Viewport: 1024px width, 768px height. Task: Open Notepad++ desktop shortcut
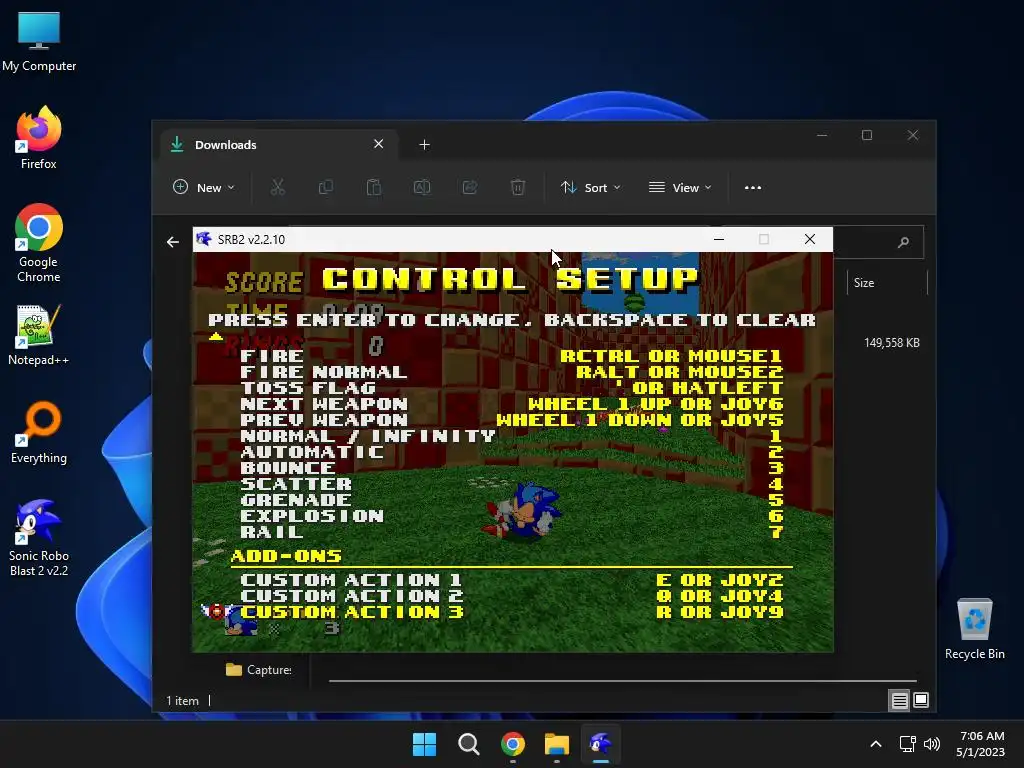pos(39,334)
